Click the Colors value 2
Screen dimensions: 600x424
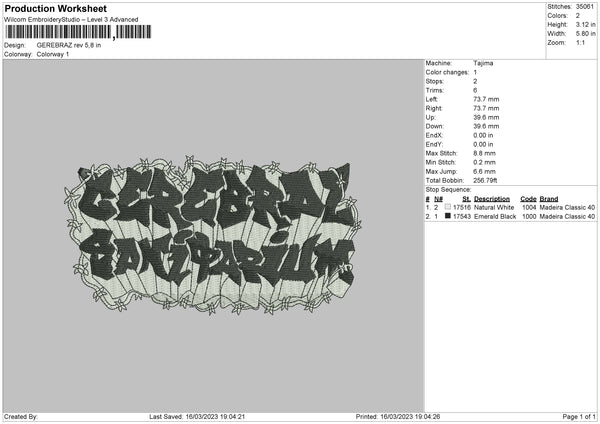pyautogui.click(x=578, y=16)
